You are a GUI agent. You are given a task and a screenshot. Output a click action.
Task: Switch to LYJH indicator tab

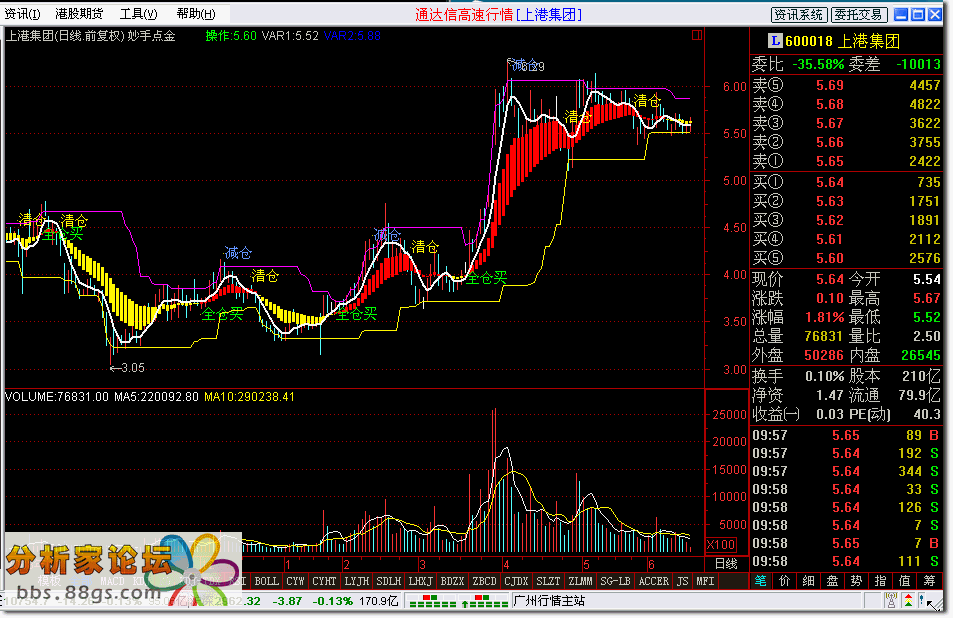click(x=356, y=582)
